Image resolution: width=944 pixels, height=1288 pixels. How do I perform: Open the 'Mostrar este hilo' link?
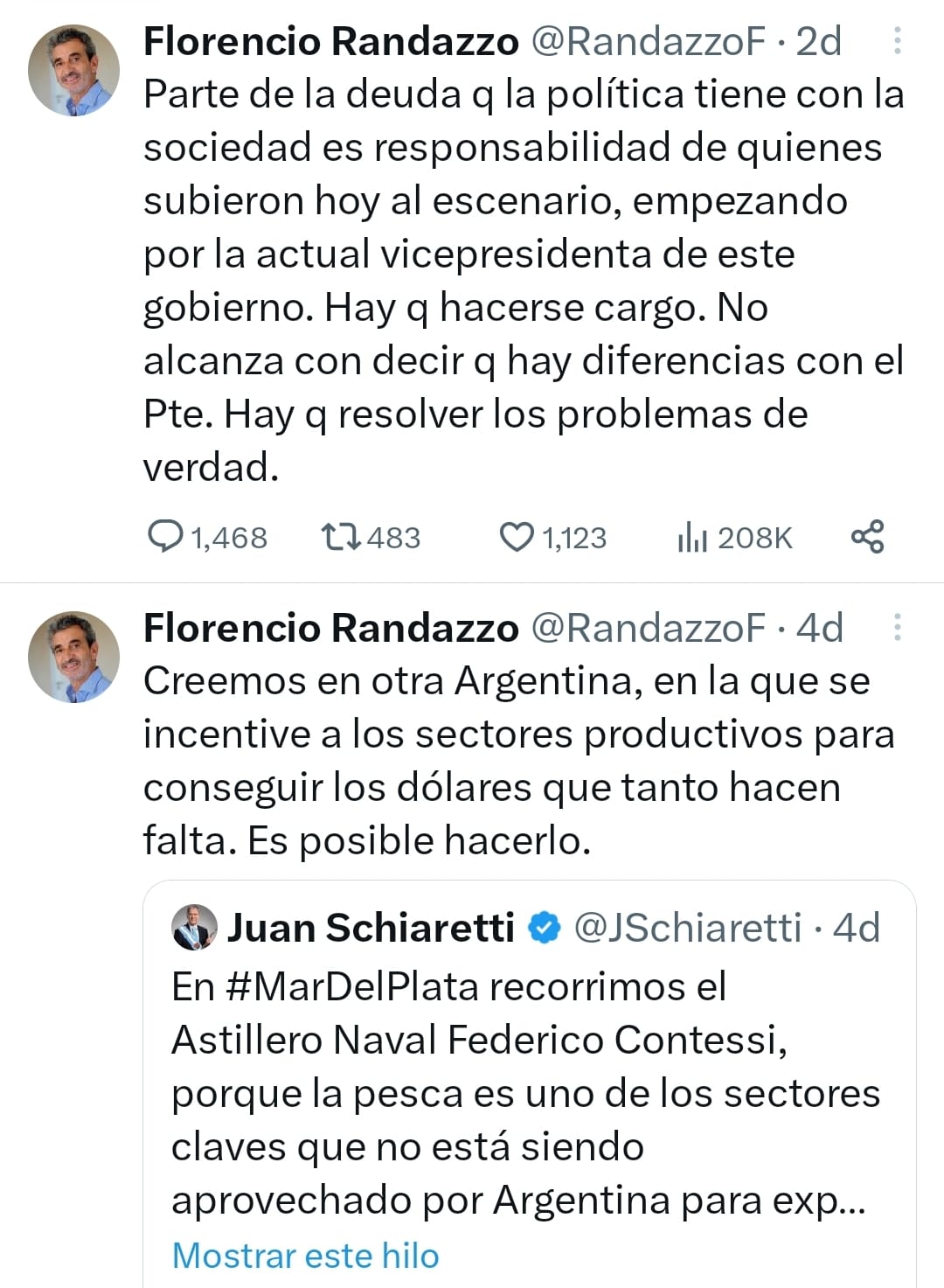pyautogui.click(x=305, y=1256)
